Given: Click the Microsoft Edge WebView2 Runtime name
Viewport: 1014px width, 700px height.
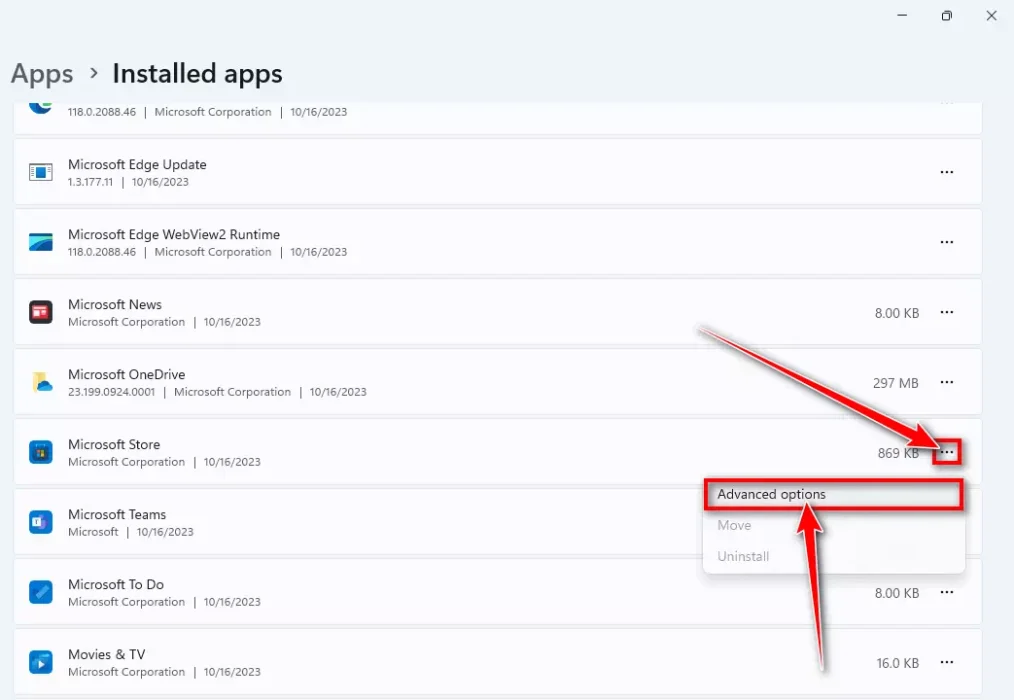Looking at the screenshot, I should (174, 234).
